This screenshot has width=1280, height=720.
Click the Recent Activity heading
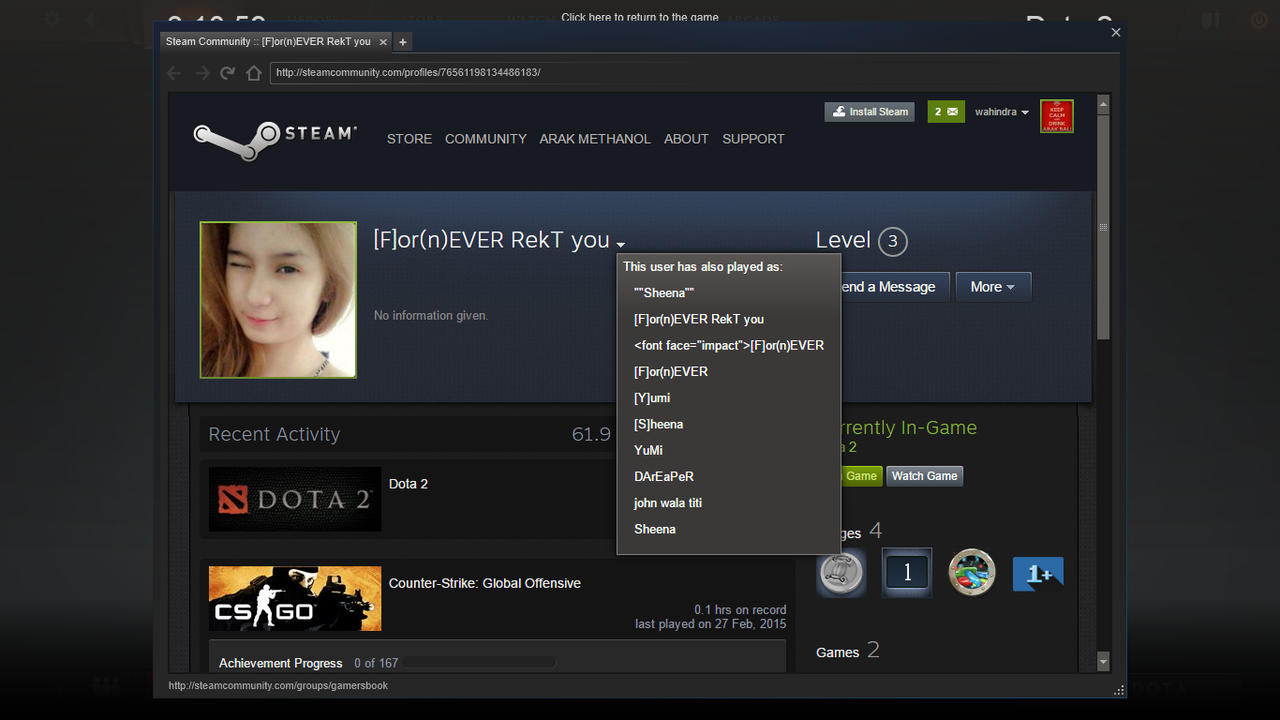pyautogui.click(x=274, y=434)
